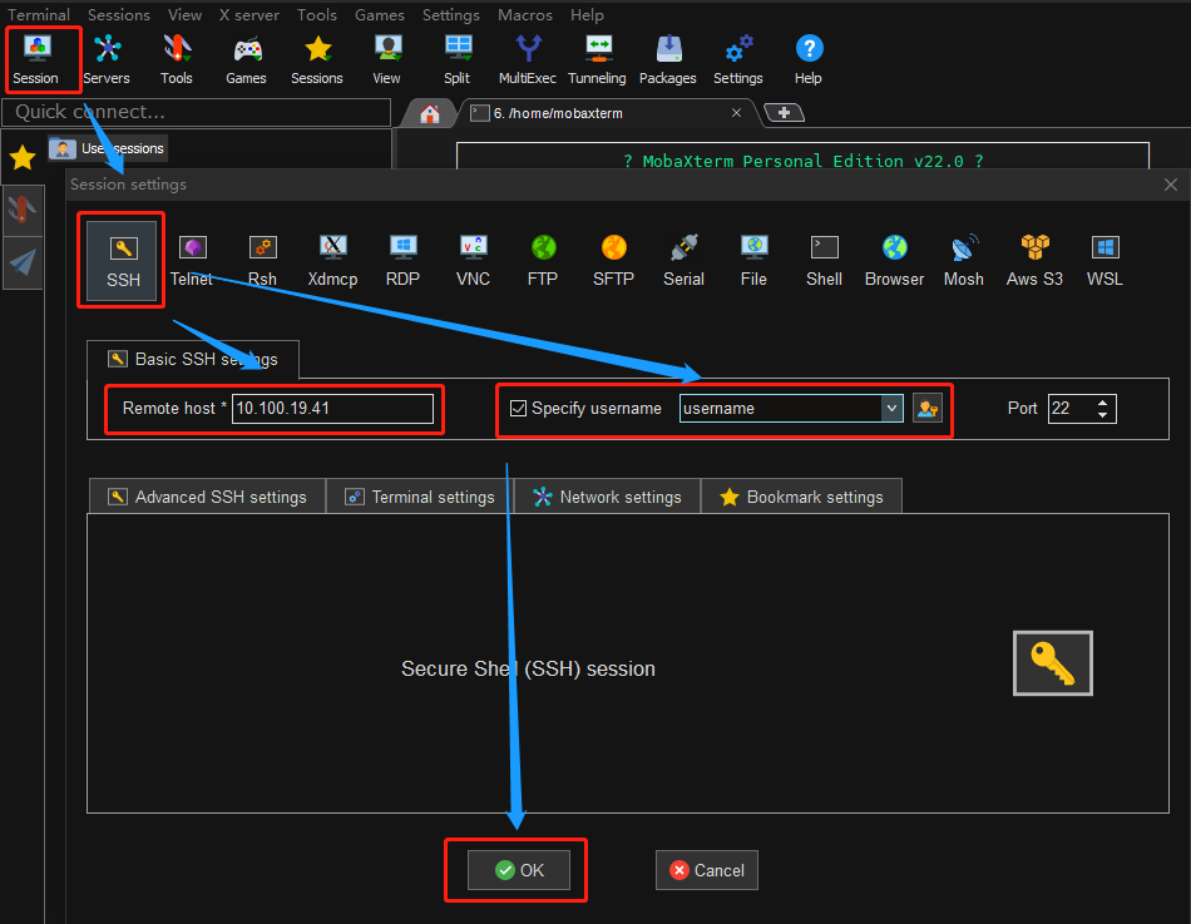Screen dimensions: 1191x924
Task: Choose the RDP session type
Action: tap(403, 260)
